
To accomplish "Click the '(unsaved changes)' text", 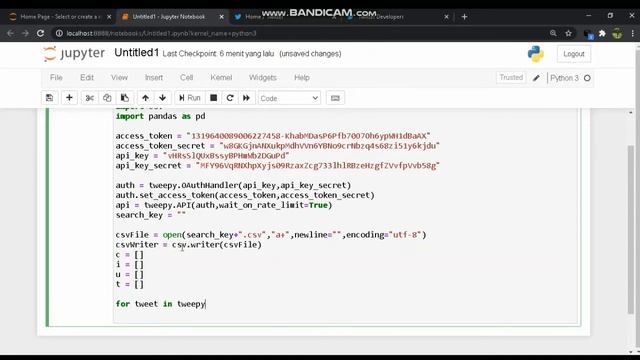I will tap(310, 54).
